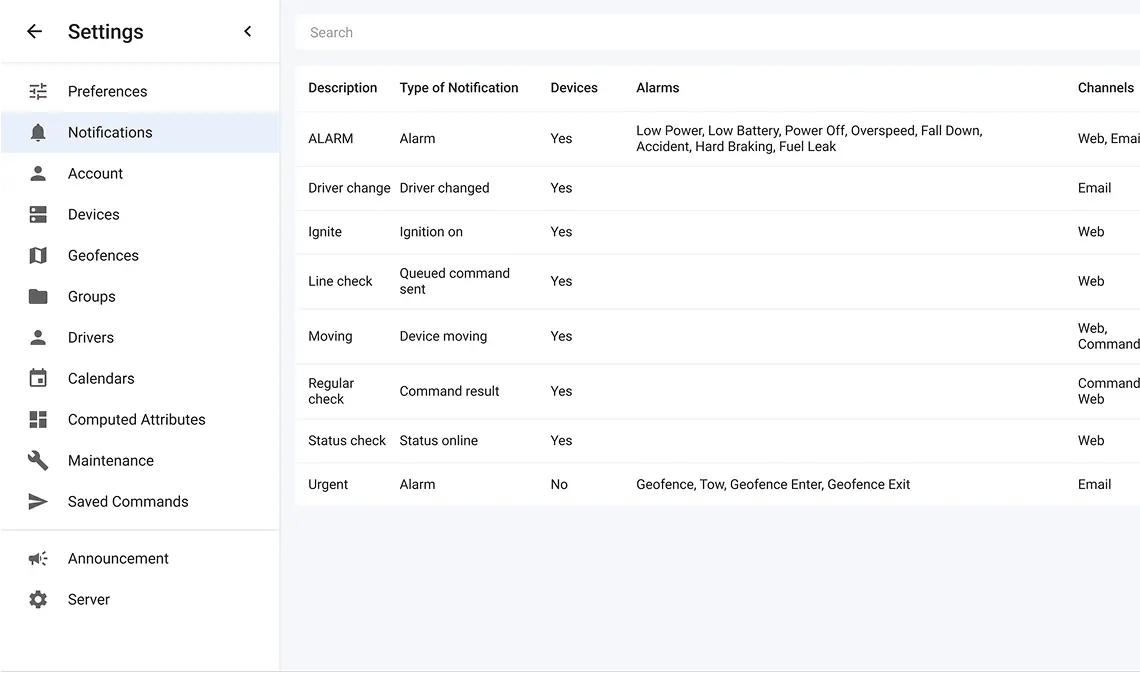Focus the Search input field
This screenshot has height=674, width=1140.
[717, 32]
